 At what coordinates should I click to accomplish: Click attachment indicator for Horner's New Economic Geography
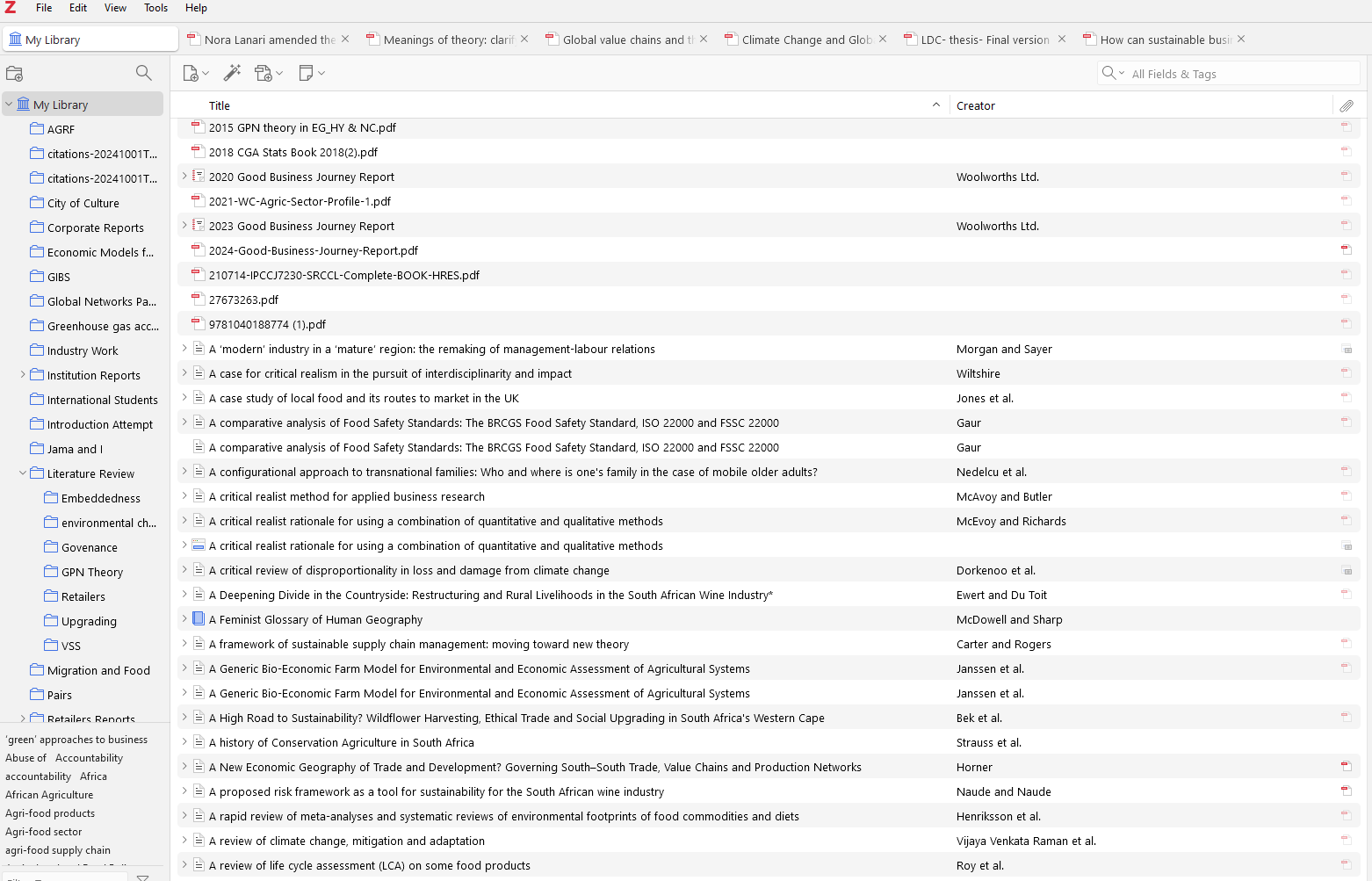(1346, 767)
